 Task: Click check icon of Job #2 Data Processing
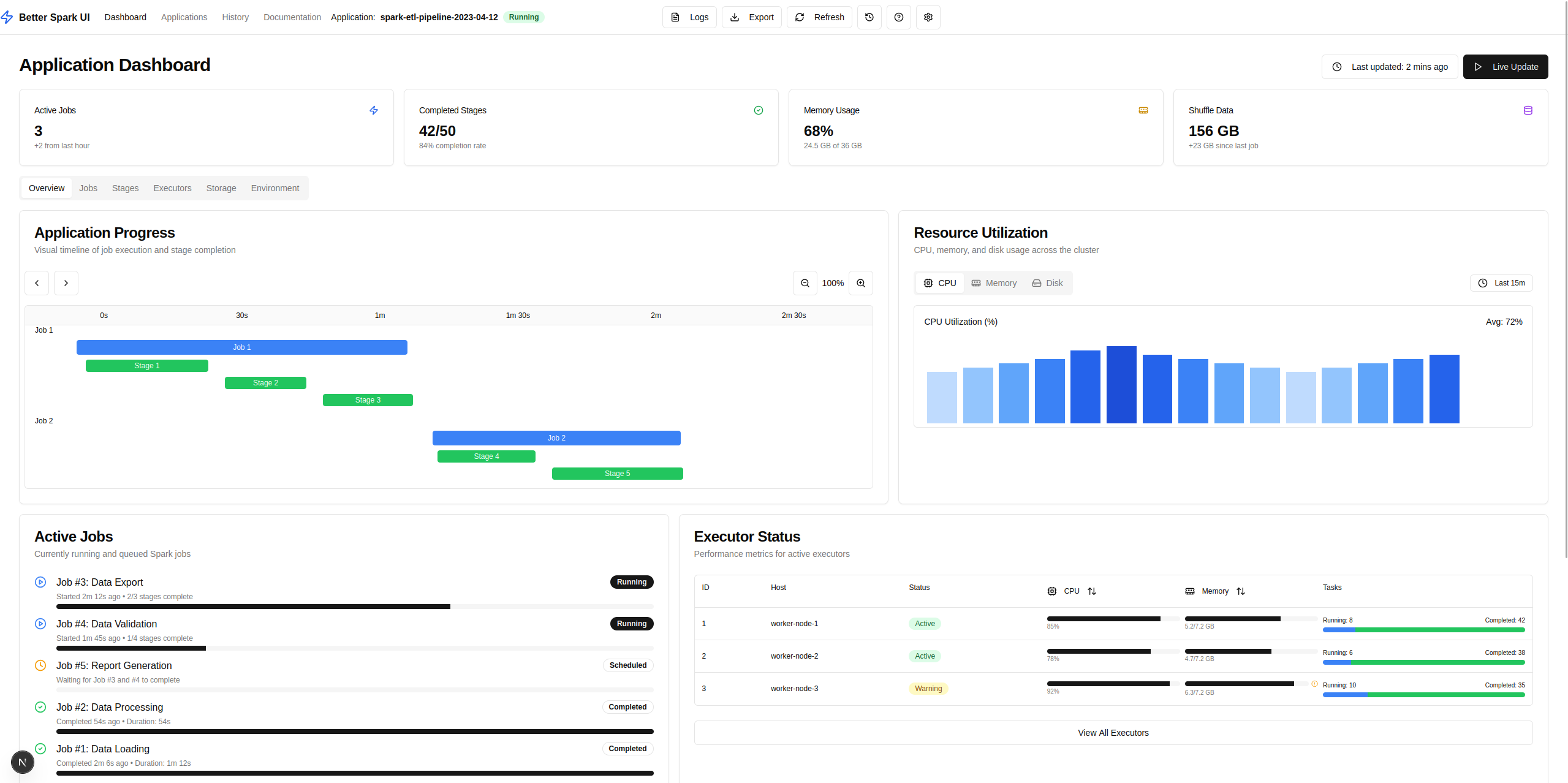[x=40, y=707]
